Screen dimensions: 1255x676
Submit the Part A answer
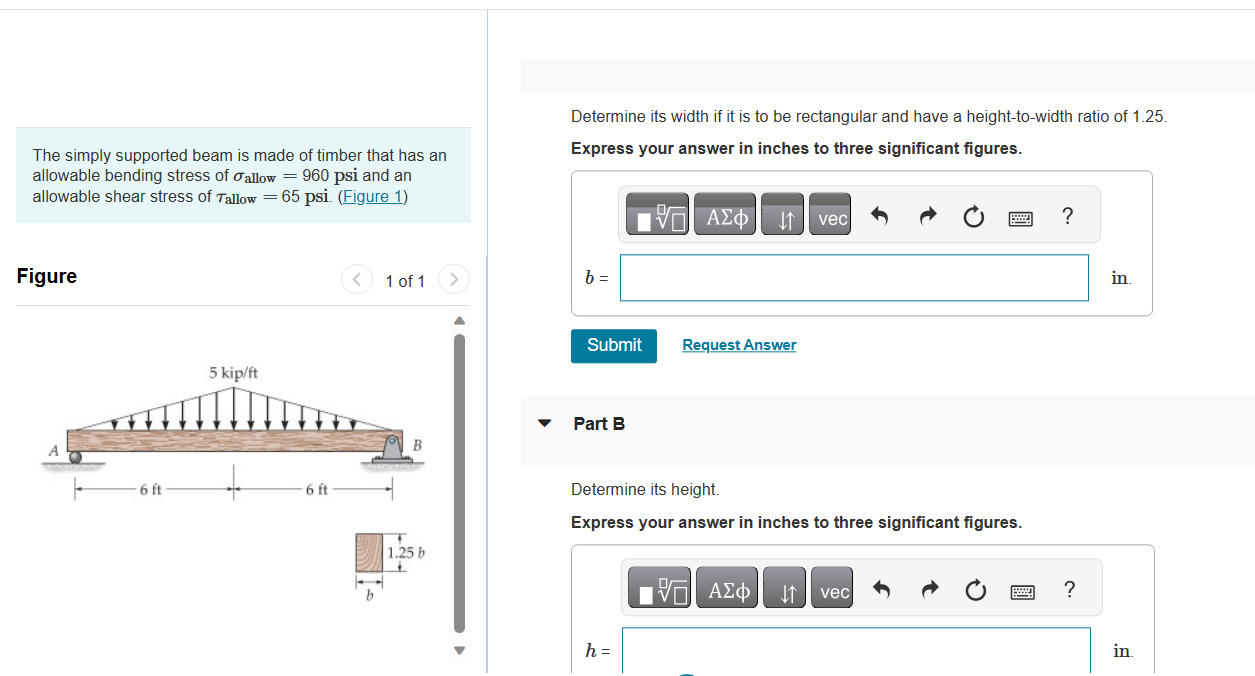point(613,345)
